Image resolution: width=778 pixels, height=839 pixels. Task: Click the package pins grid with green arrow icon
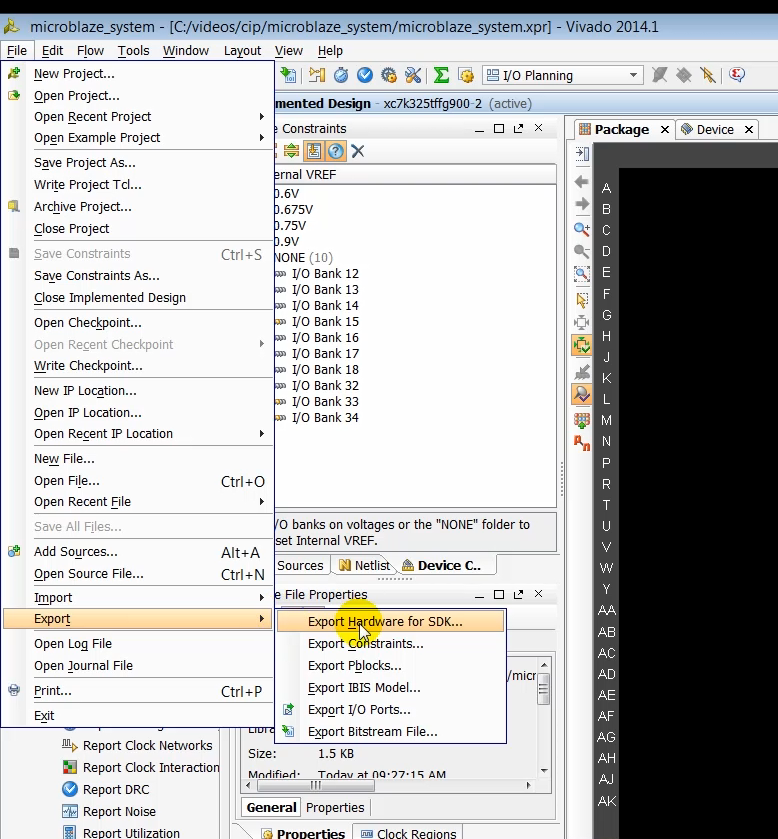[x=582, y=420]
